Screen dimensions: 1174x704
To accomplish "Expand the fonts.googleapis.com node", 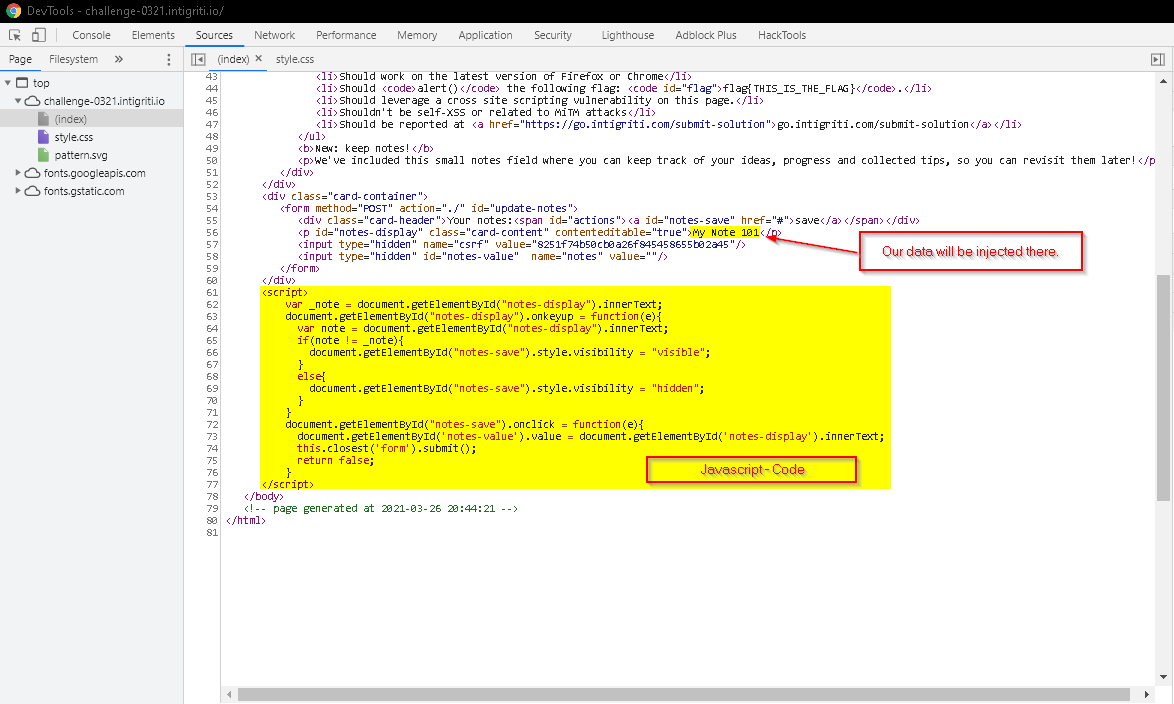I will [x=19, y=173].
